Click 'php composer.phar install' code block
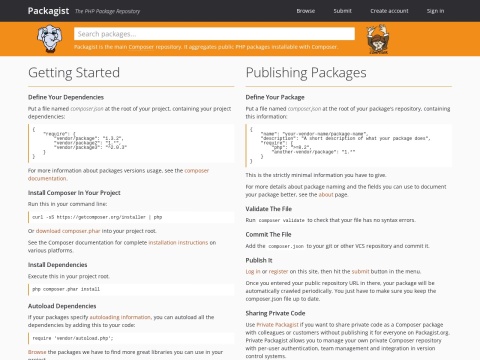 click(x=131, y=289)
